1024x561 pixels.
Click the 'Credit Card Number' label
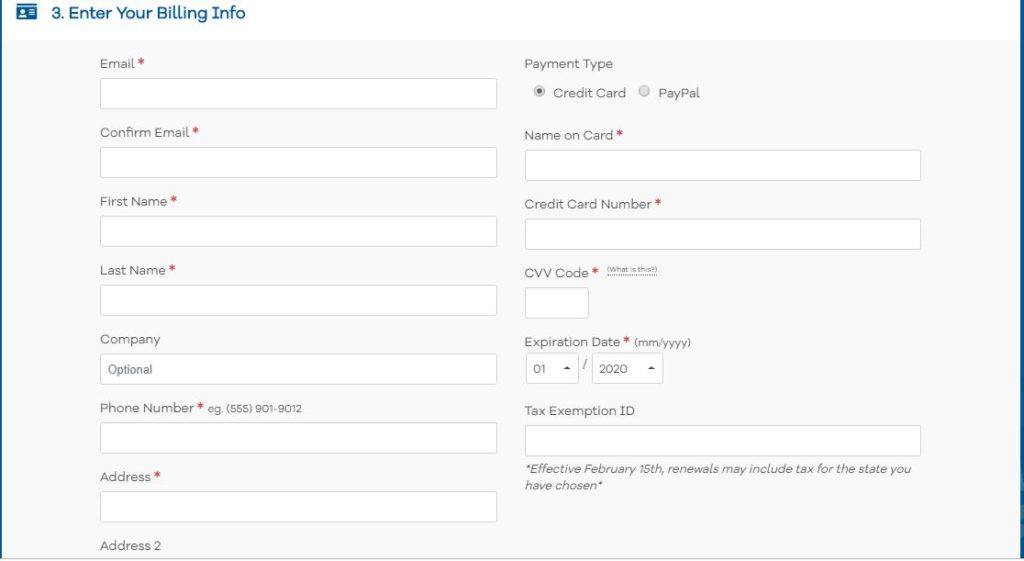pyautogui.click(x=588, y=204)
